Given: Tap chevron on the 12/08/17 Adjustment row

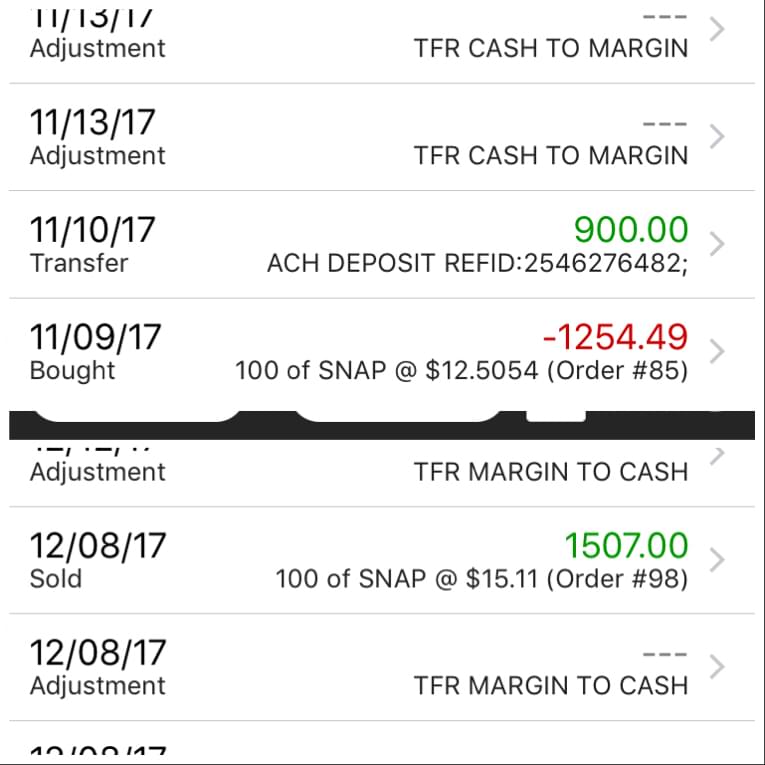Looking at the screenshot, I should pyautogui.click(x=716, y=667).
